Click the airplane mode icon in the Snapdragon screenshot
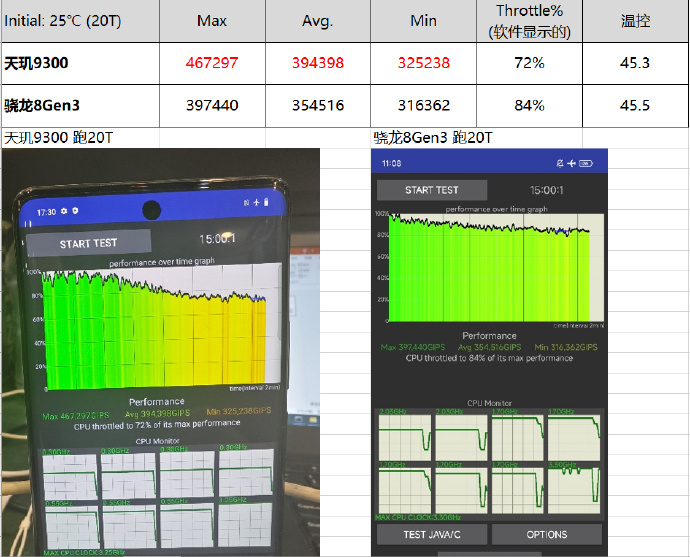 [571, 164]
